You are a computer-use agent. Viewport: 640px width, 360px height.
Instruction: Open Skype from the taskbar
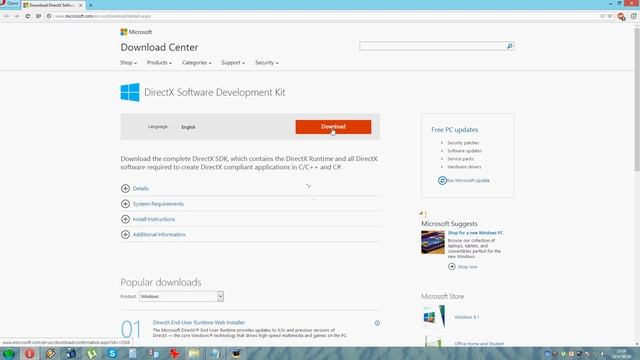[x=112, y=353]
